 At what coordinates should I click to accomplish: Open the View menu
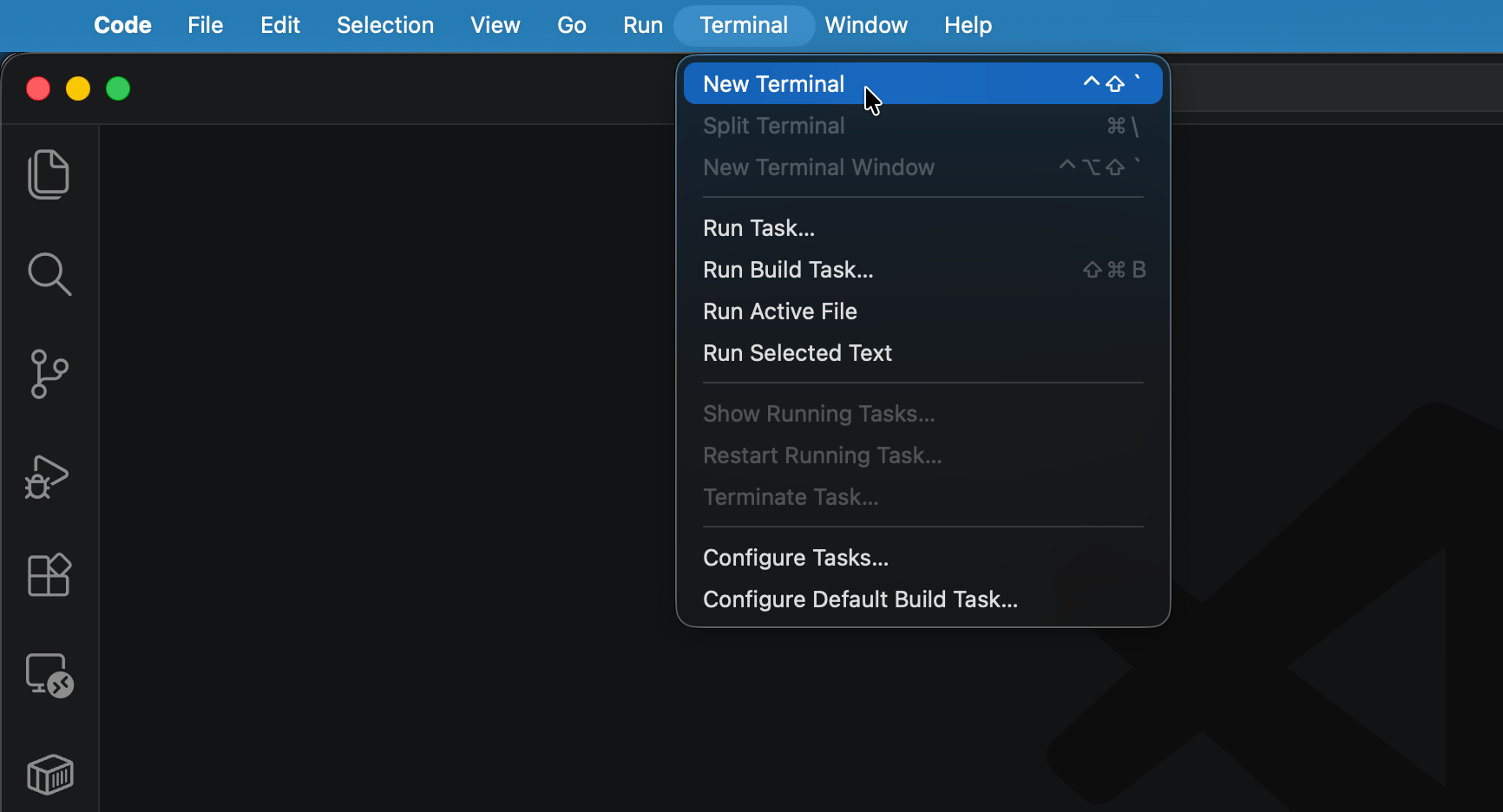pos(496,25)
